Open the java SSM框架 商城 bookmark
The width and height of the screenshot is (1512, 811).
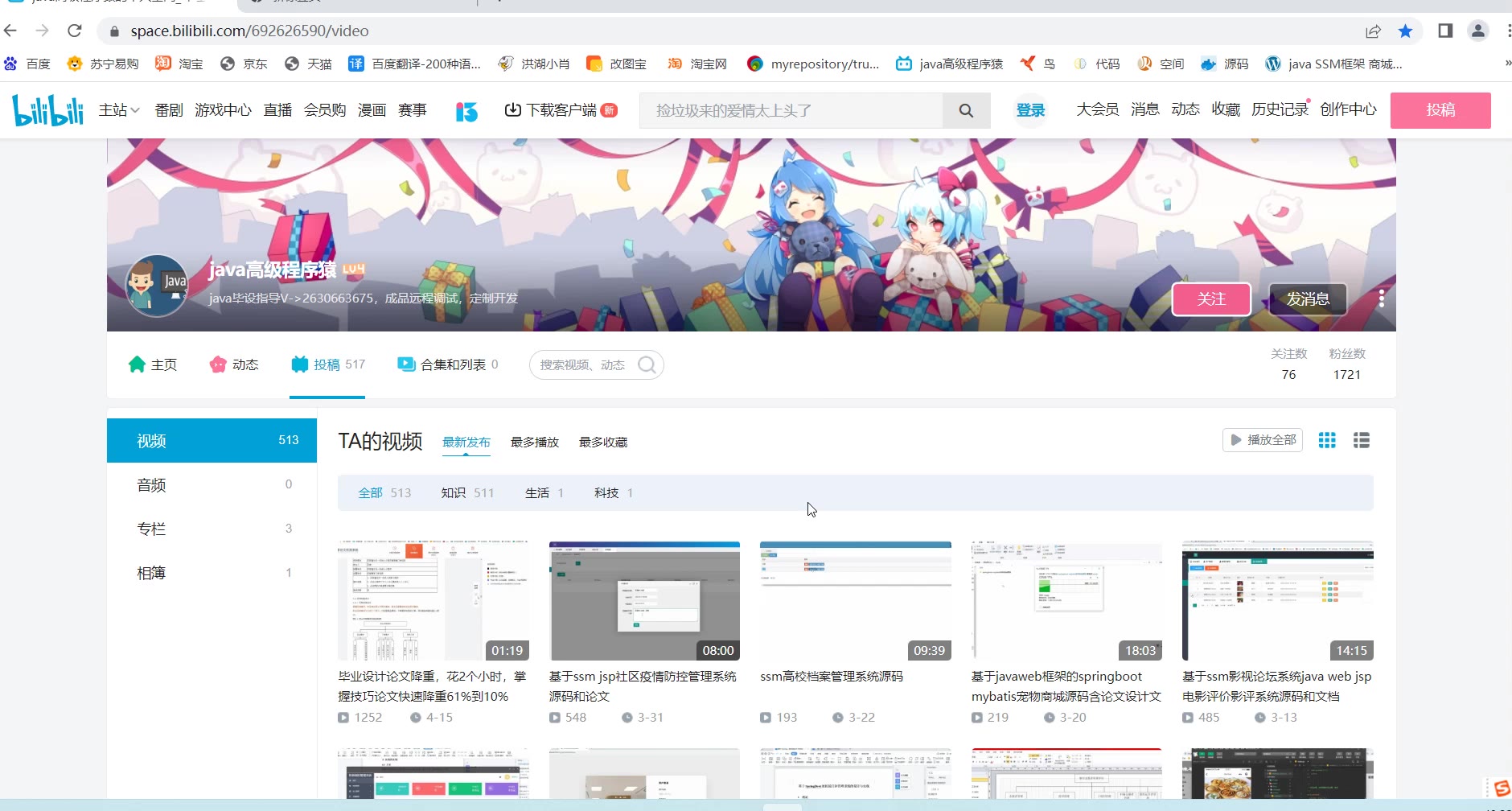[1333, 64]
